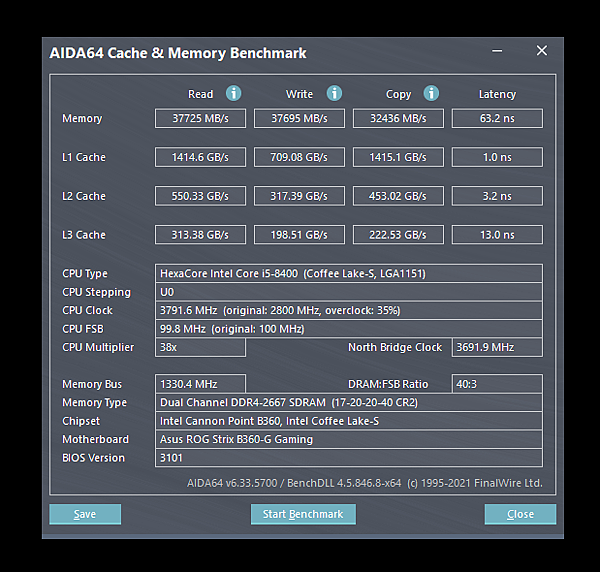
Task: Select the L3 Cache copy value 222.53 GB/s
Action: pyautogui.click(x=398, y=235)
